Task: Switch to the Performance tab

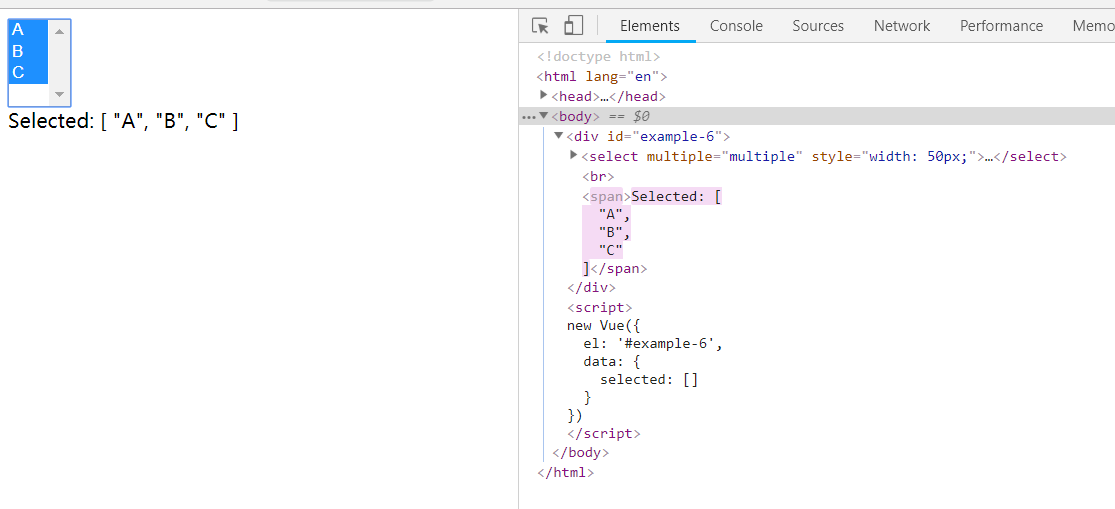Action: pos(1001,26)
